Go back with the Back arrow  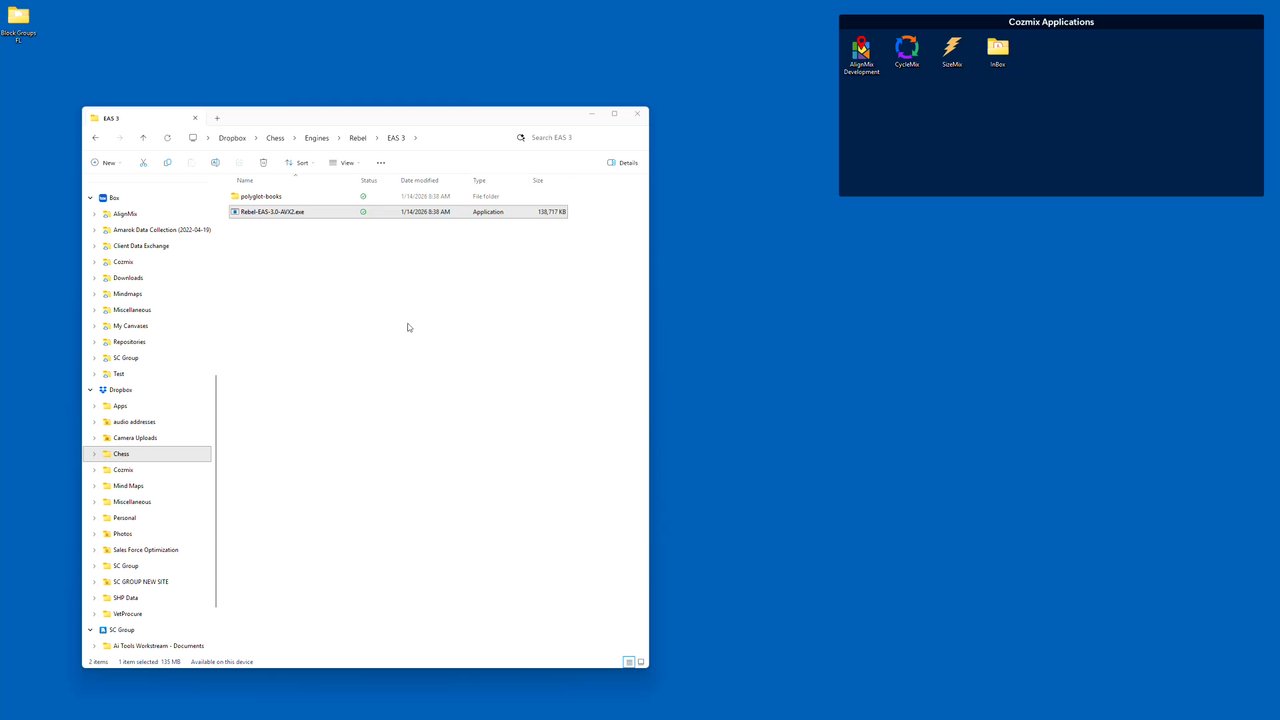point(95,138)
